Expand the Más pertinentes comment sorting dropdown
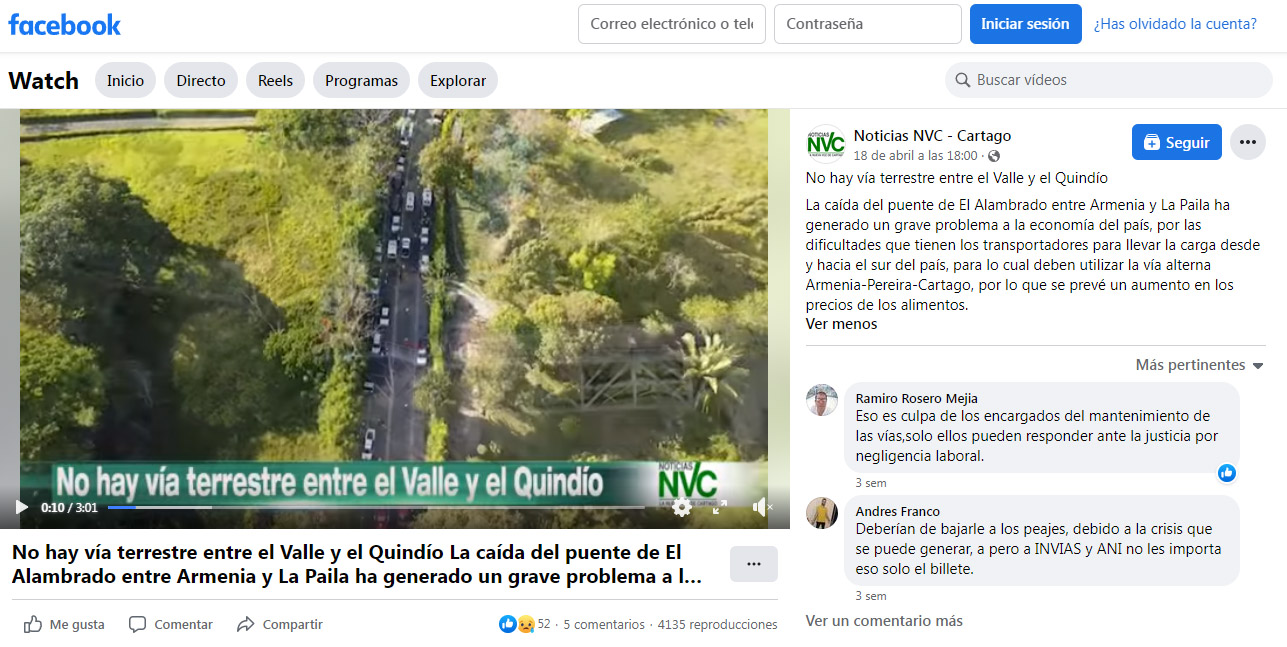The height and width of the screenshot is (647, 1287). 1200,365
